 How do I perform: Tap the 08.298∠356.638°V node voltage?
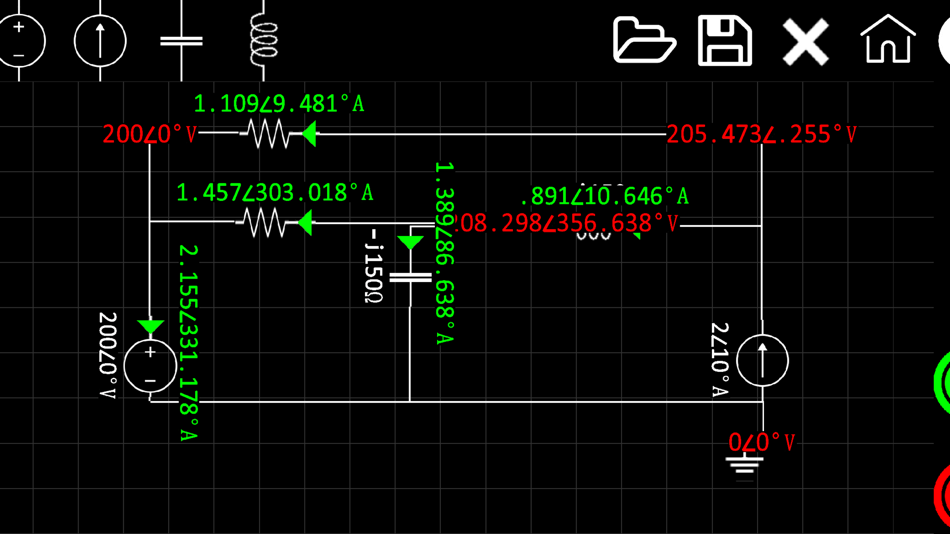(x=567, y=223)
